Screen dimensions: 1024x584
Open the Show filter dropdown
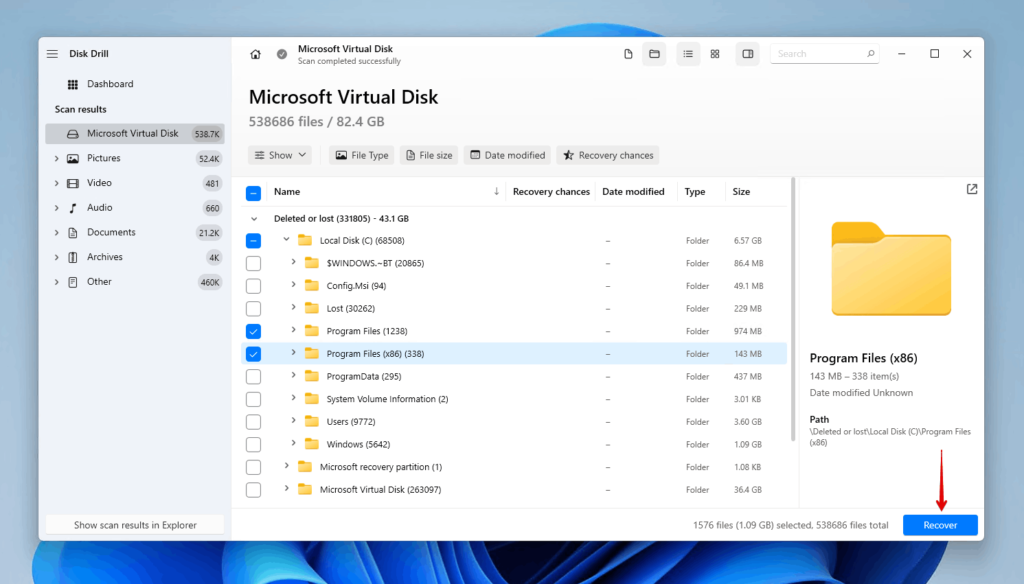click(x=280, y=155)
